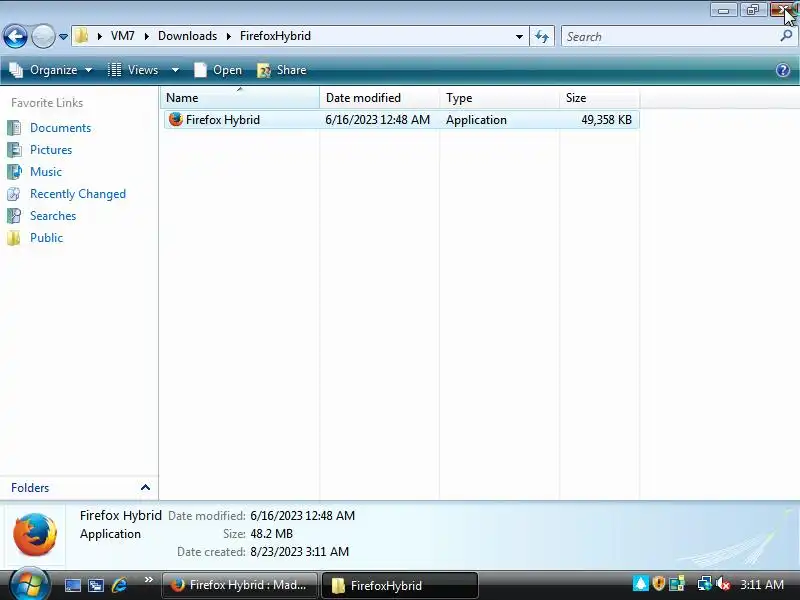Image resolution: width=800 pixels, height=600 pixels.
Task: Refresh the folder view
Action: tap(542, 37)
